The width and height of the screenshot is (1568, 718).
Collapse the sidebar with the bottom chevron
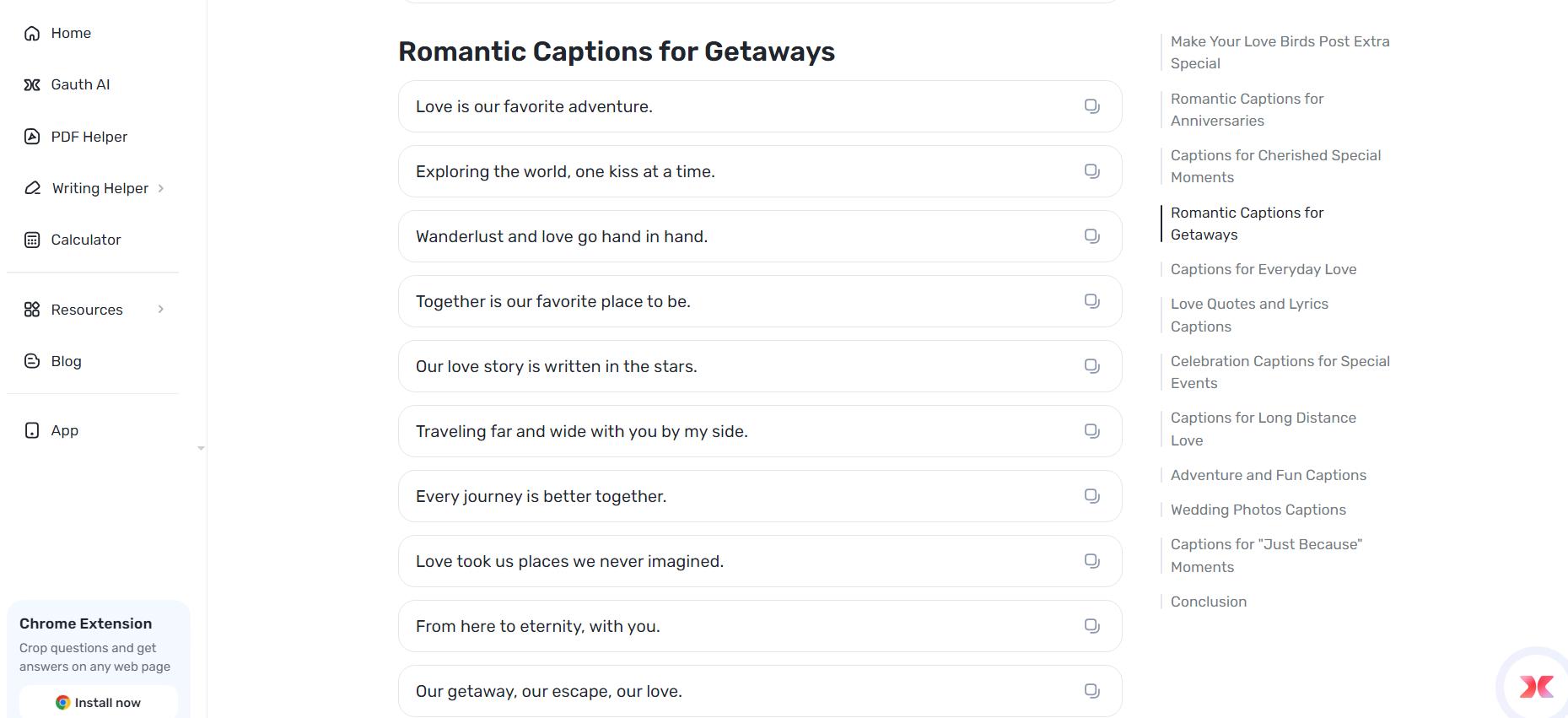201,448
